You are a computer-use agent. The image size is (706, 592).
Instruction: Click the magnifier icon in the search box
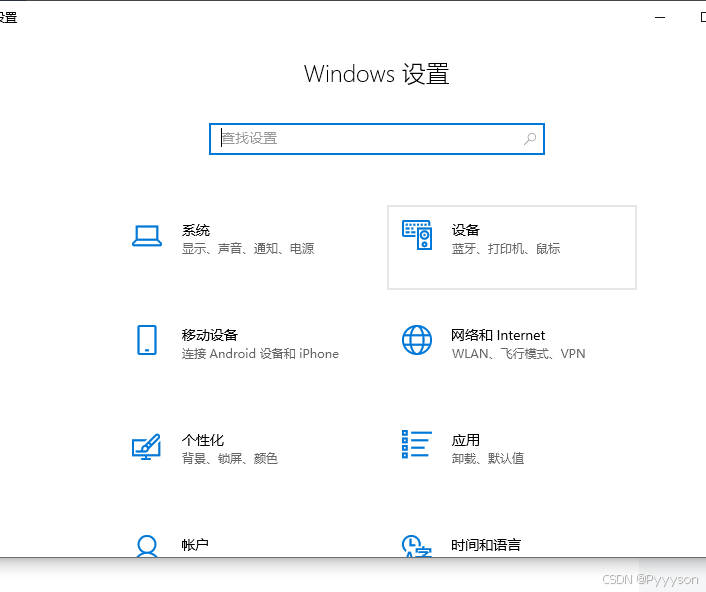point(530,139)
